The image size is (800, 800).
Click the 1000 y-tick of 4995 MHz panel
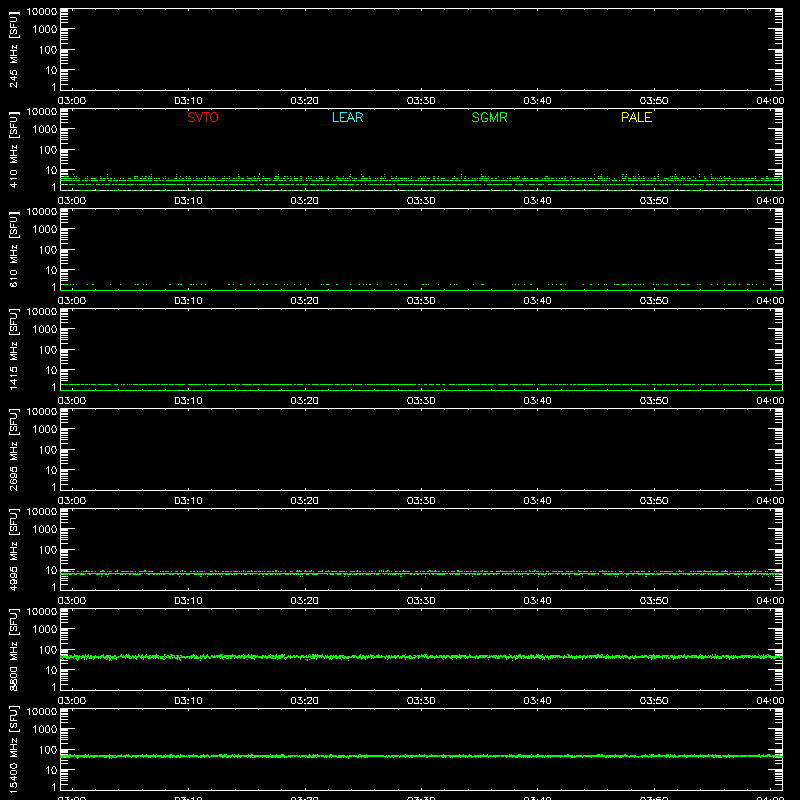click(45, 530)
